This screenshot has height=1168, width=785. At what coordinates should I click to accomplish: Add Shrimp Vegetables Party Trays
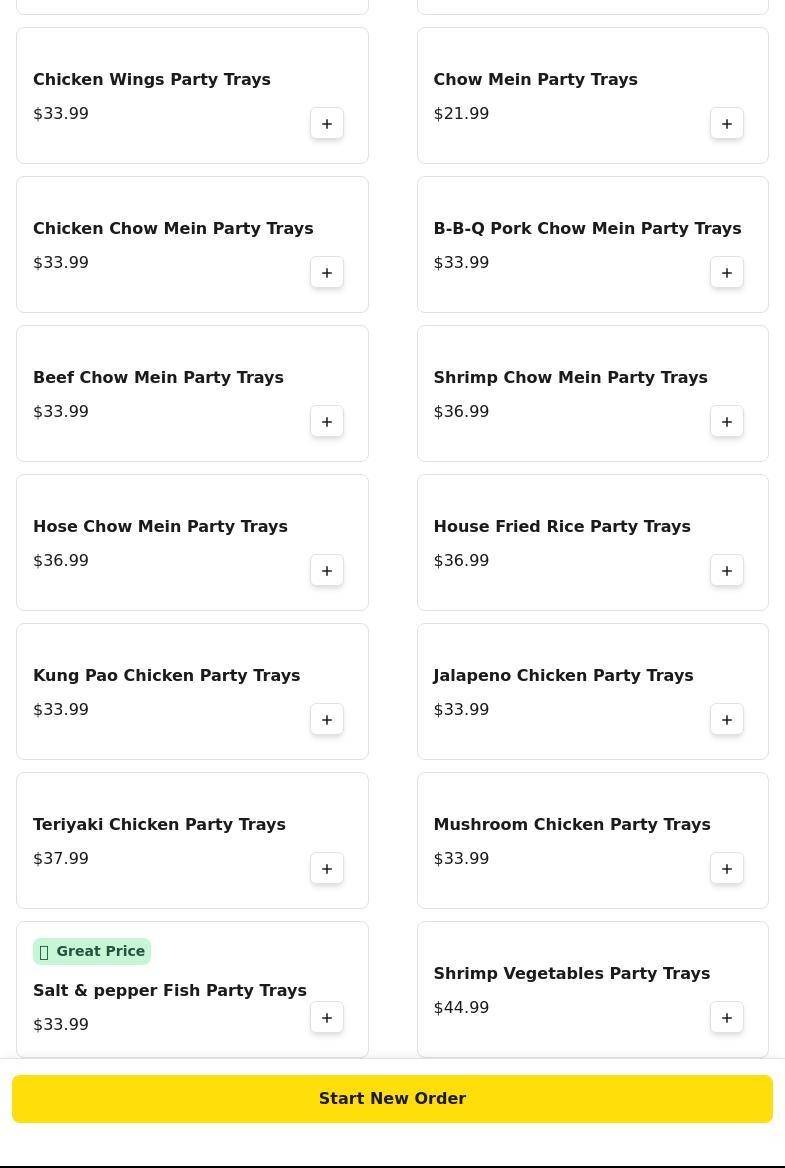(x=727, y=1018)
